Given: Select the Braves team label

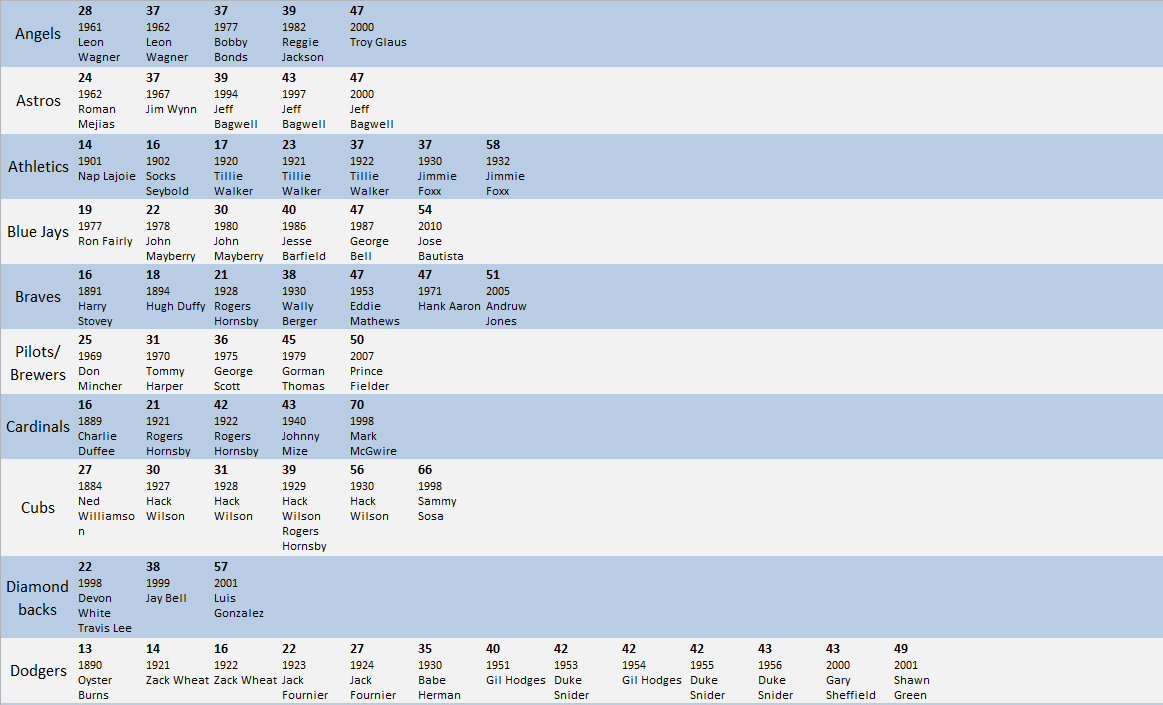Looking at the screenshot, I should [x=38, y=297].
